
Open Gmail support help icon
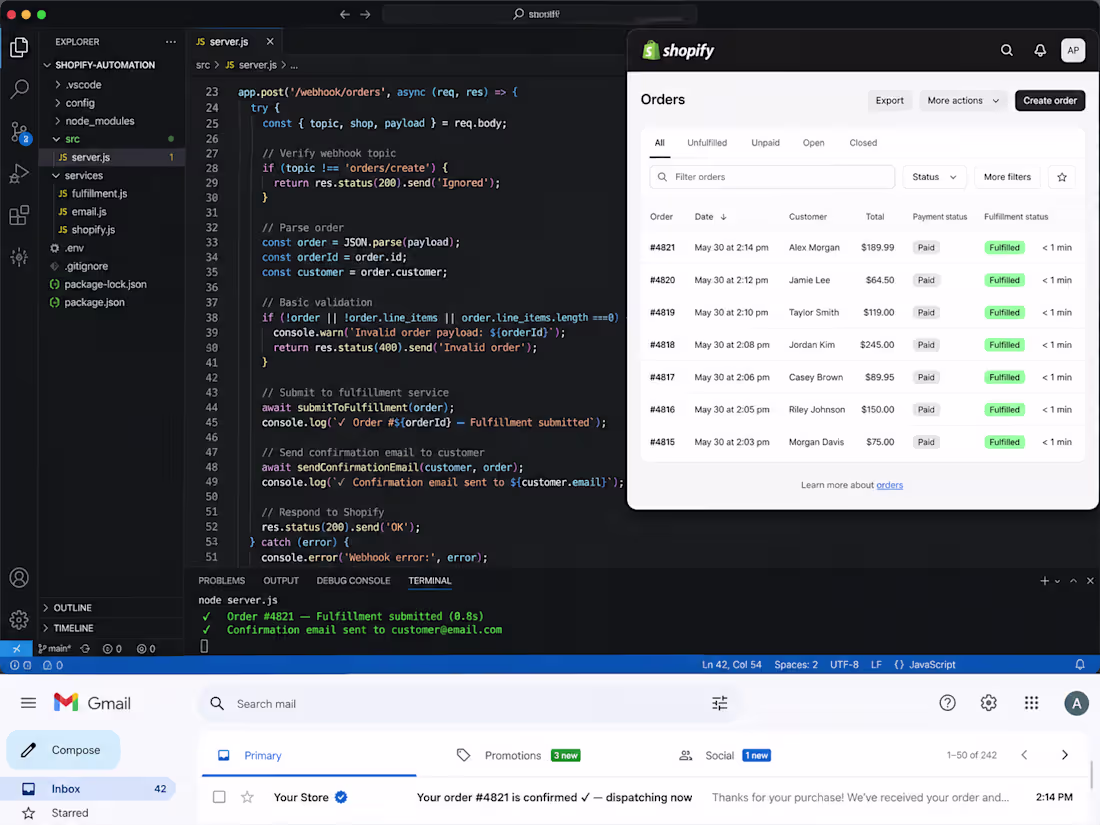(x=947, y=703)
